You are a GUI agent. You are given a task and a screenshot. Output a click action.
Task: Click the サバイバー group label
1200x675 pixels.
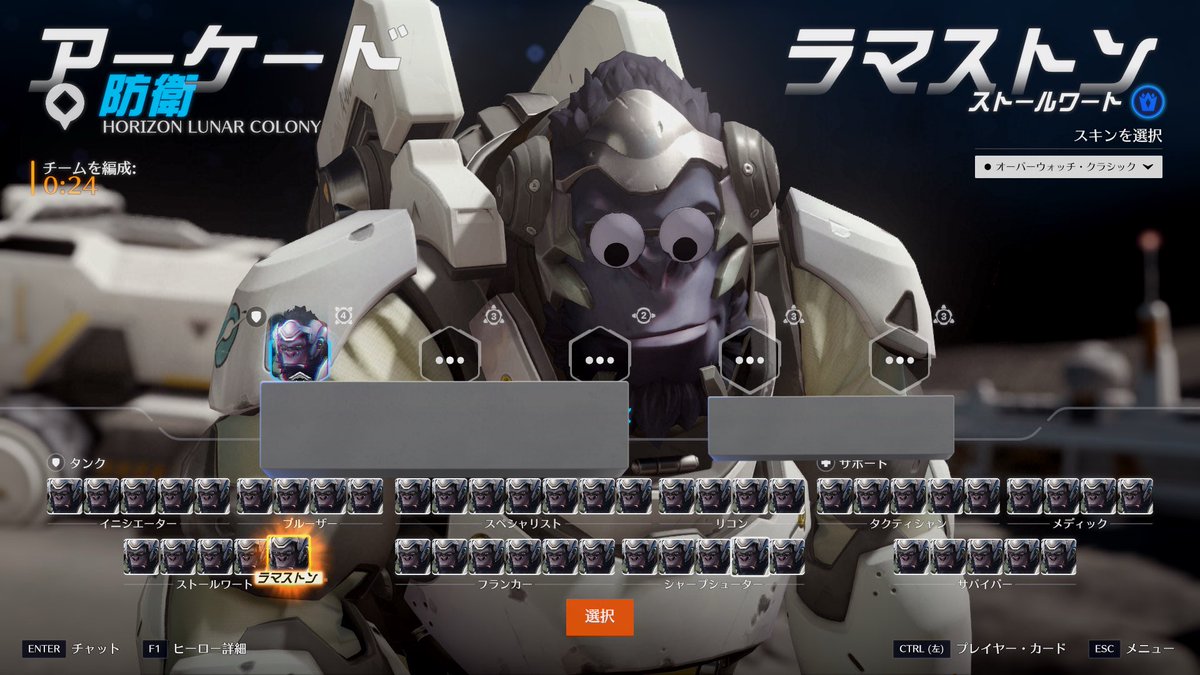[x=985, y=583]
